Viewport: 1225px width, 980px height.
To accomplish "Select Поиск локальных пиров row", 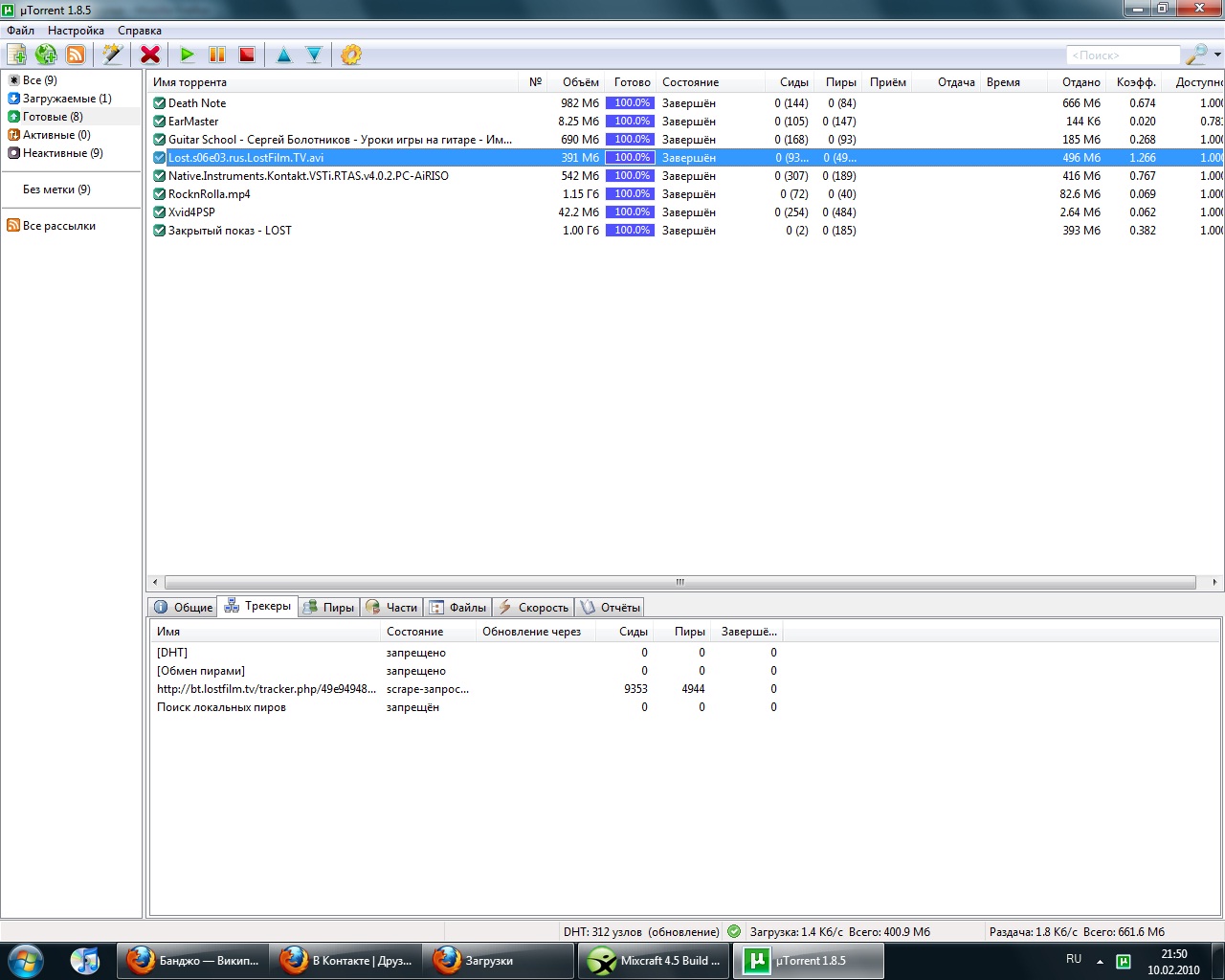I will pyautogui.click(x=467, y=707).
